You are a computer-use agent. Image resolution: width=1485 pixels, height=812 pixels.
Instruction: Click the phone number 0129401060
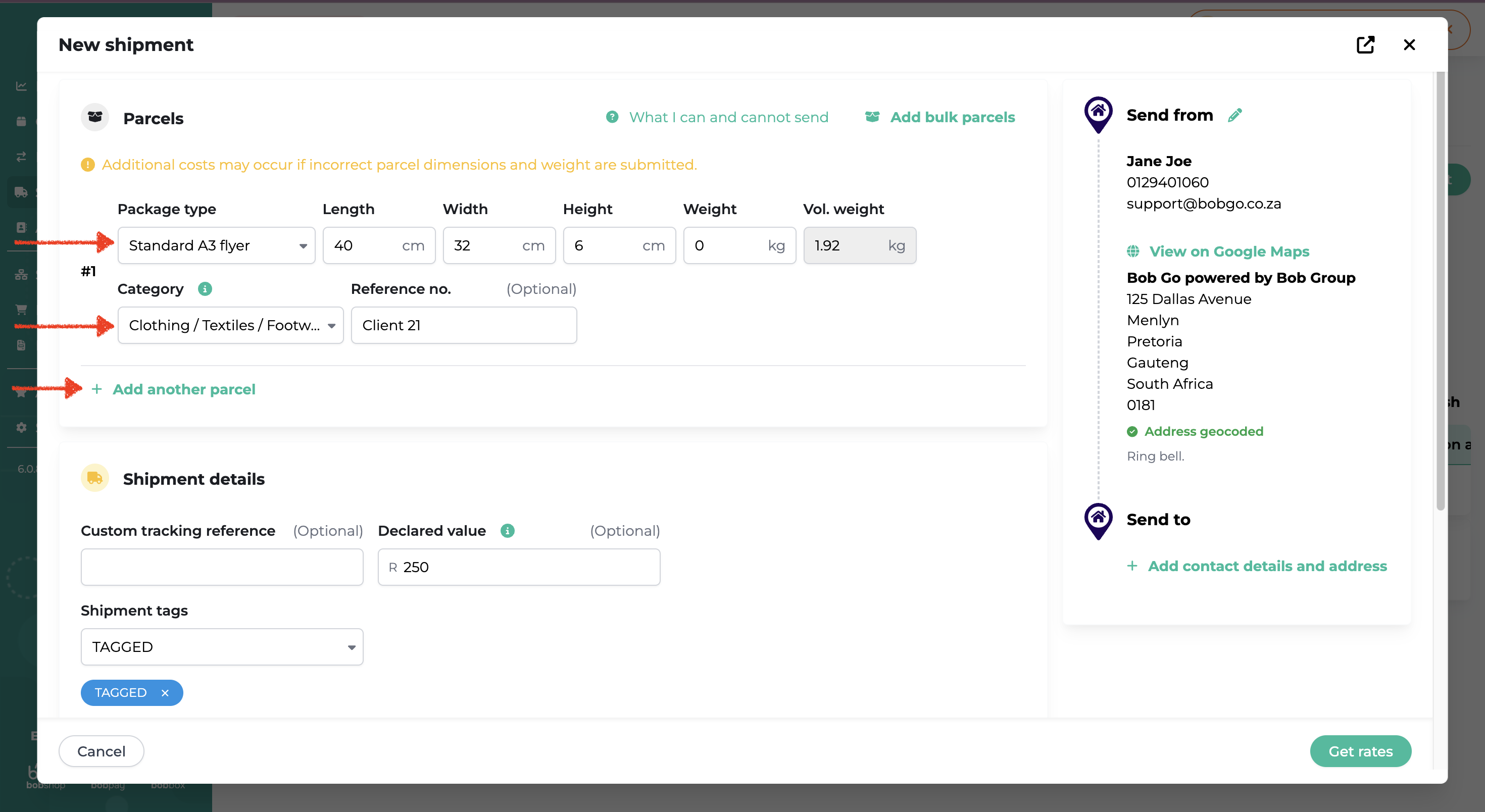(x=1167, y=182)
